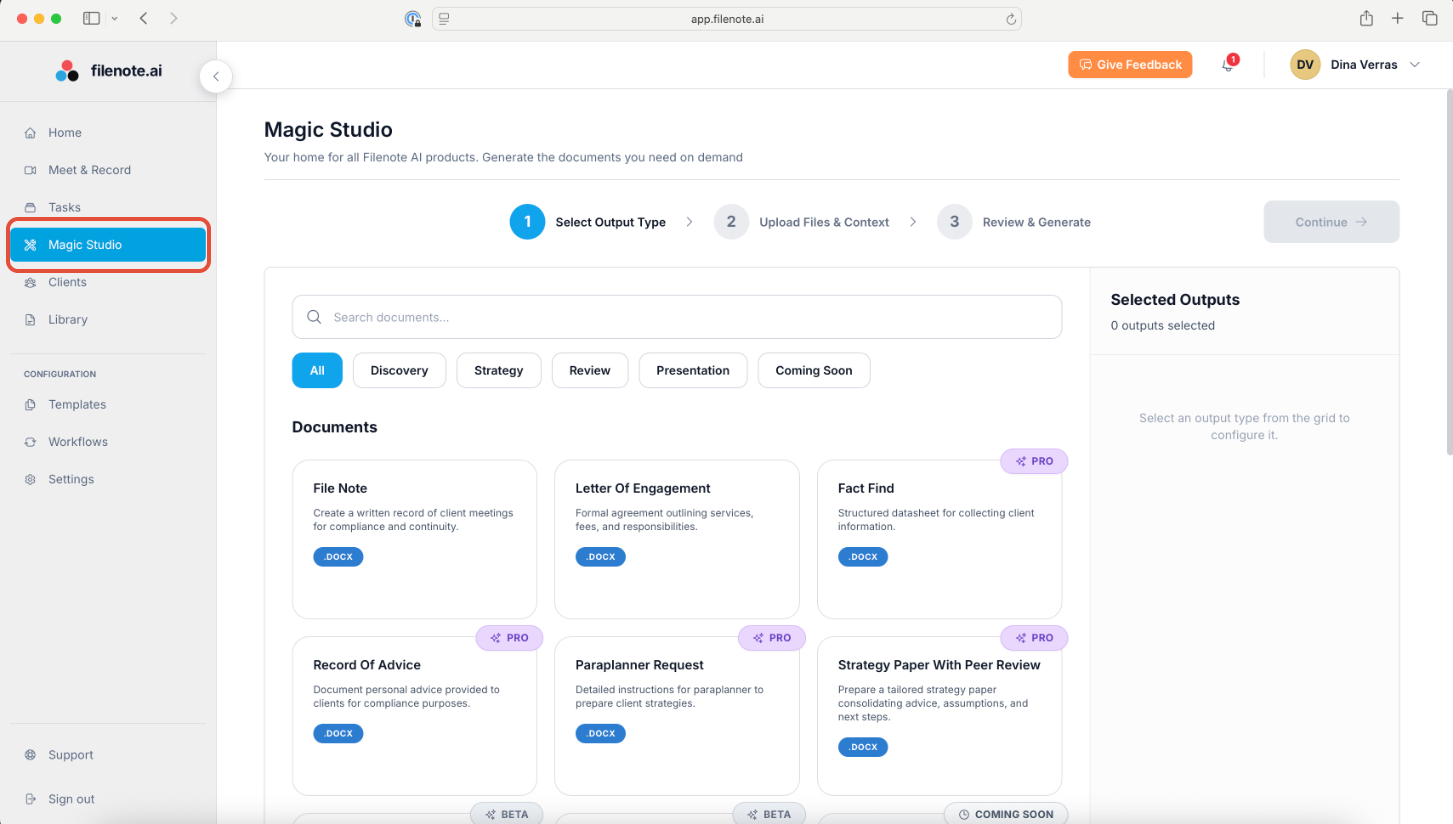Click the Give Feedback button

(1130, 65)
